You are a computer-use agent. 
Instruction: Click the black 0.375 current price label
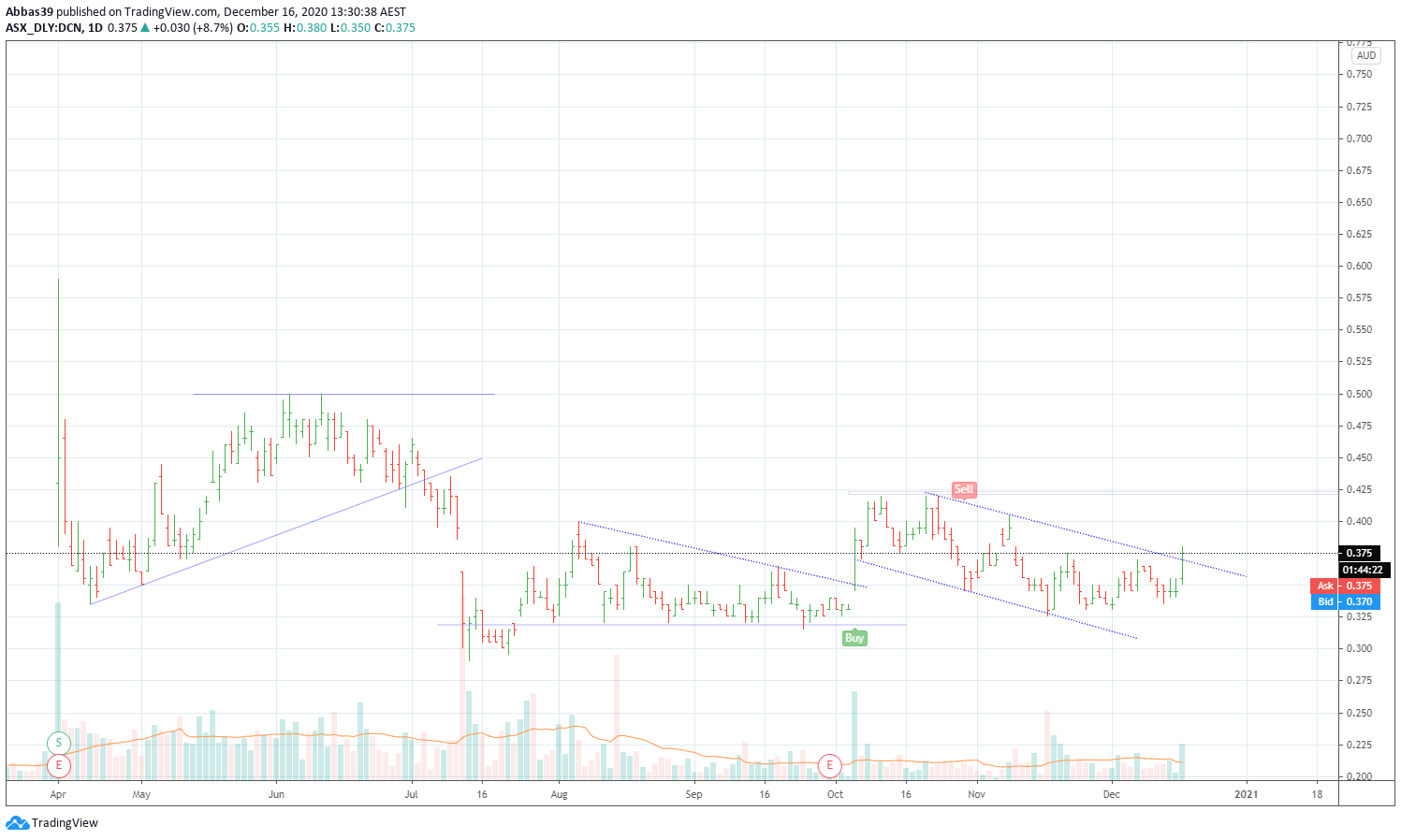(x=1359, y=553)
